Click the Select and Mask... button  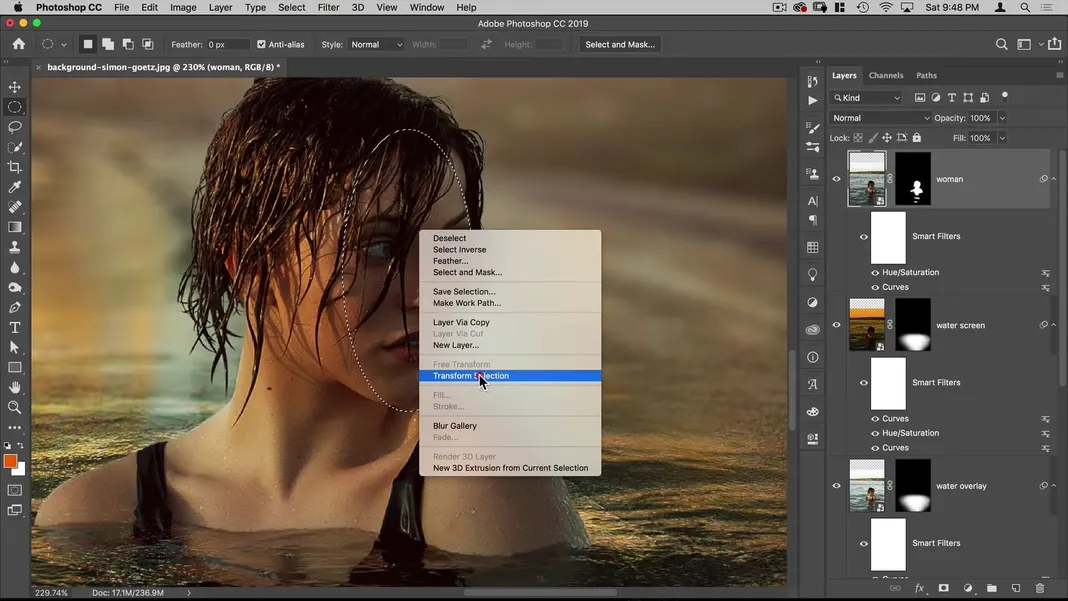pos(620,44)
